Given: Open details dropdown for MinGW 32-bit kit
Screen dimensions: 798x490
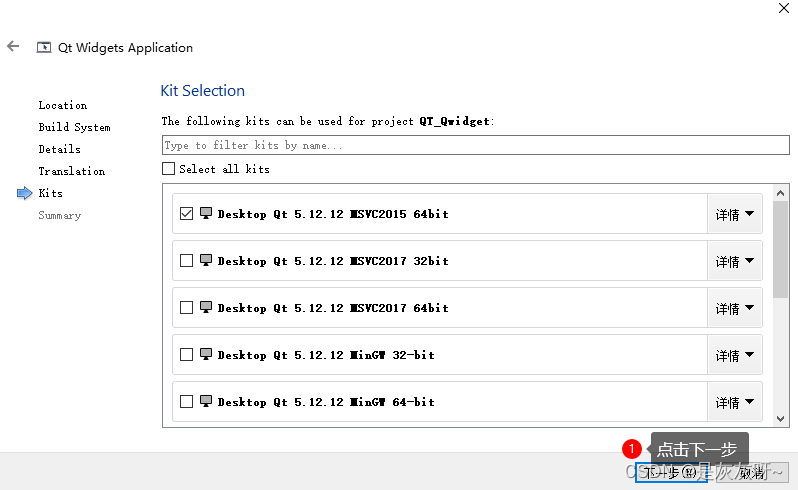Looking at the screenshot, I should [x=734, y=355].
